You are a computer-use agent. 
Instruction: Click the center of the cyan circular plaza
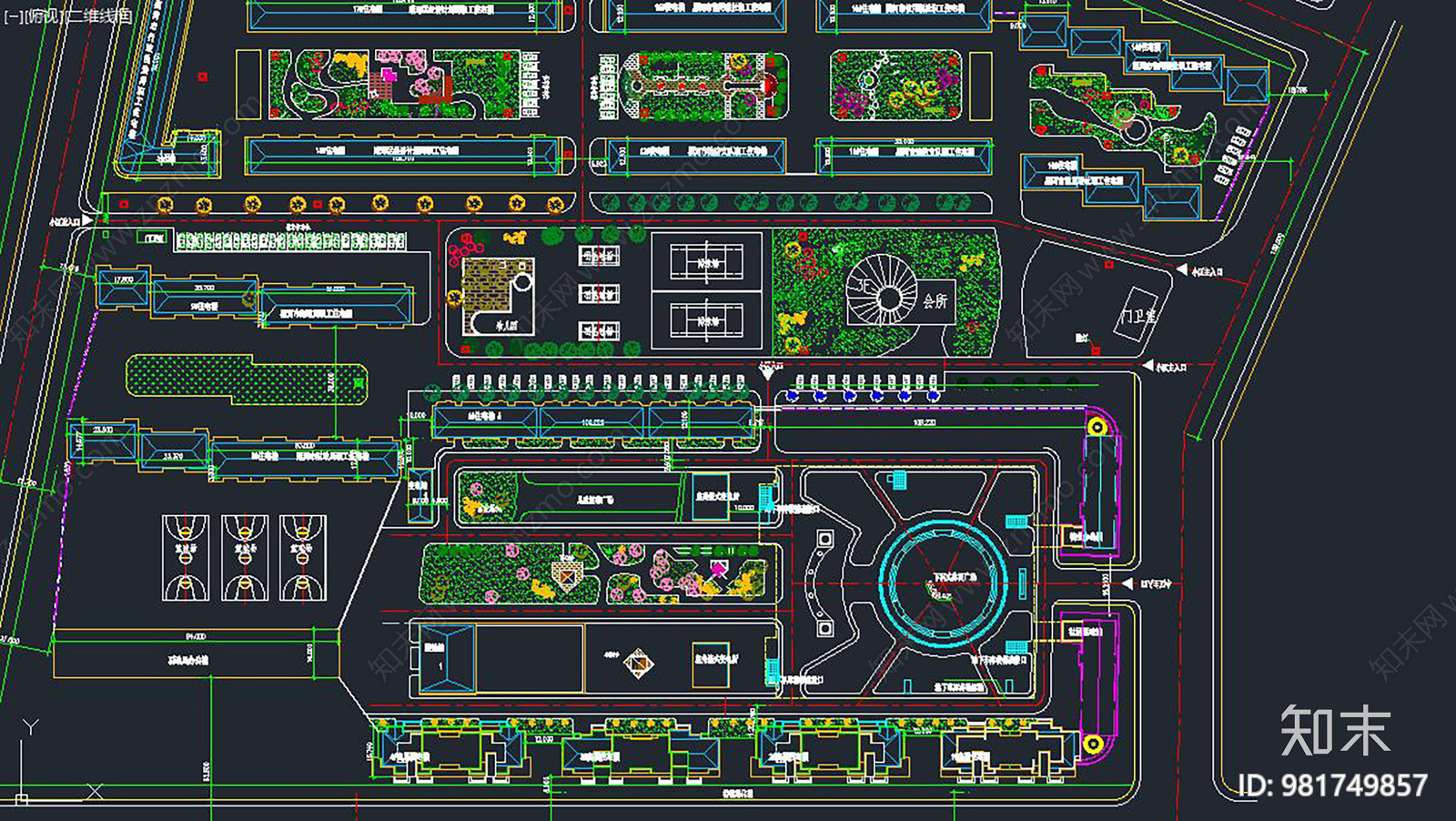943,581
